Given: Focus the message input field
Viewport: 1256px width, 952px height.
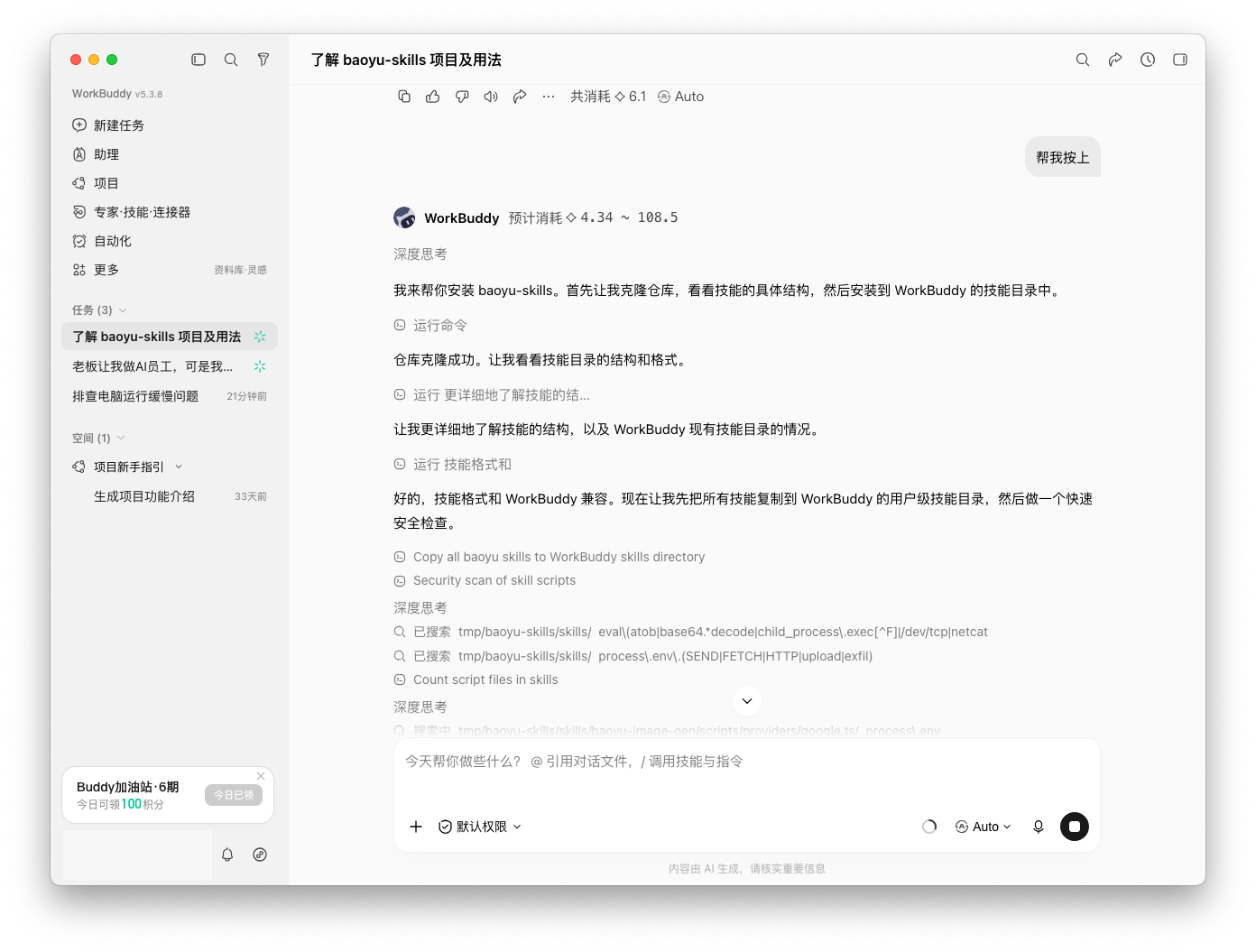Looking at the screenshot, I should (747, 762).
